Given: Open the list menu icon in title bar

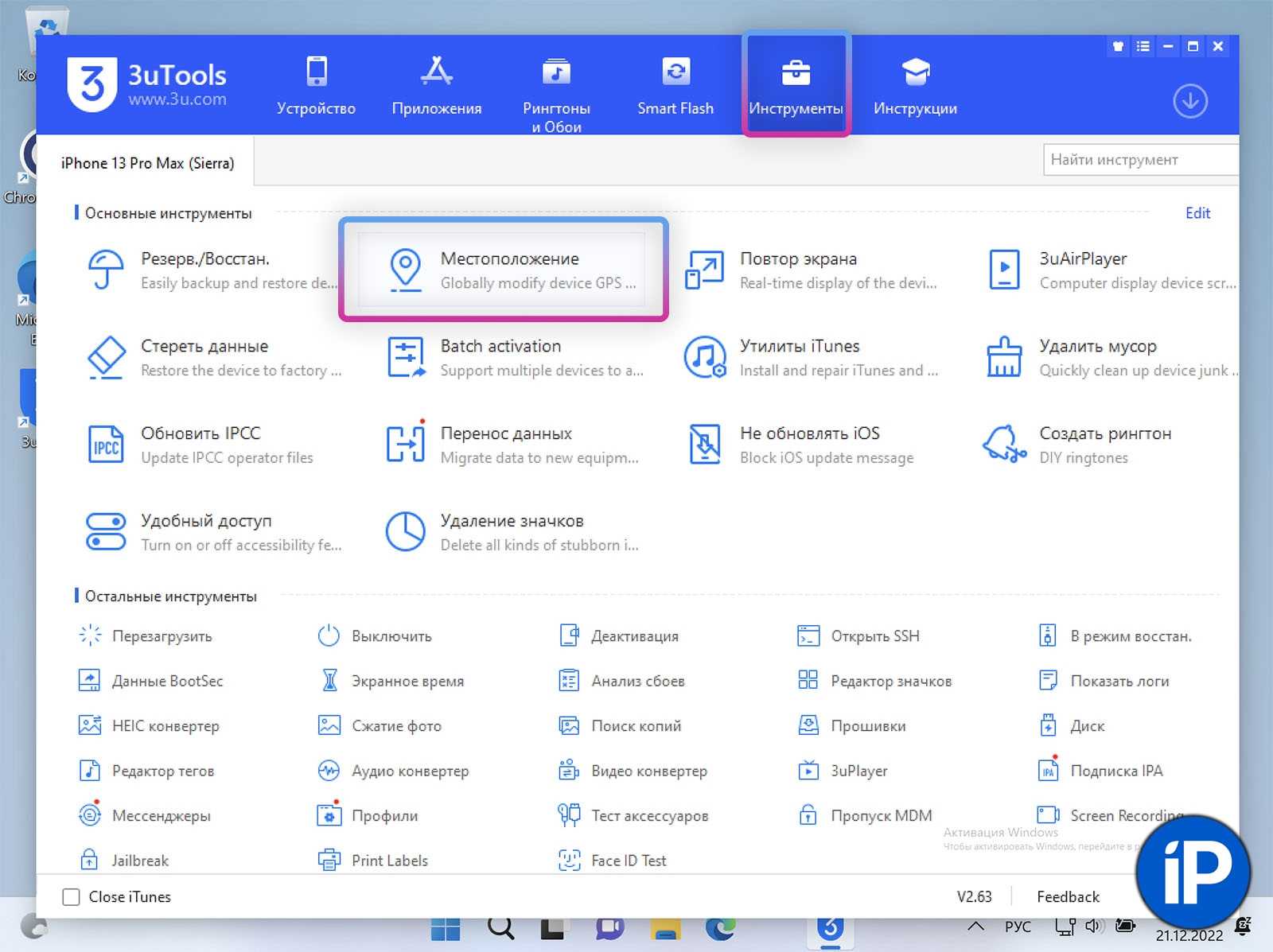Looking at the screenshot, I should 1143,46.
